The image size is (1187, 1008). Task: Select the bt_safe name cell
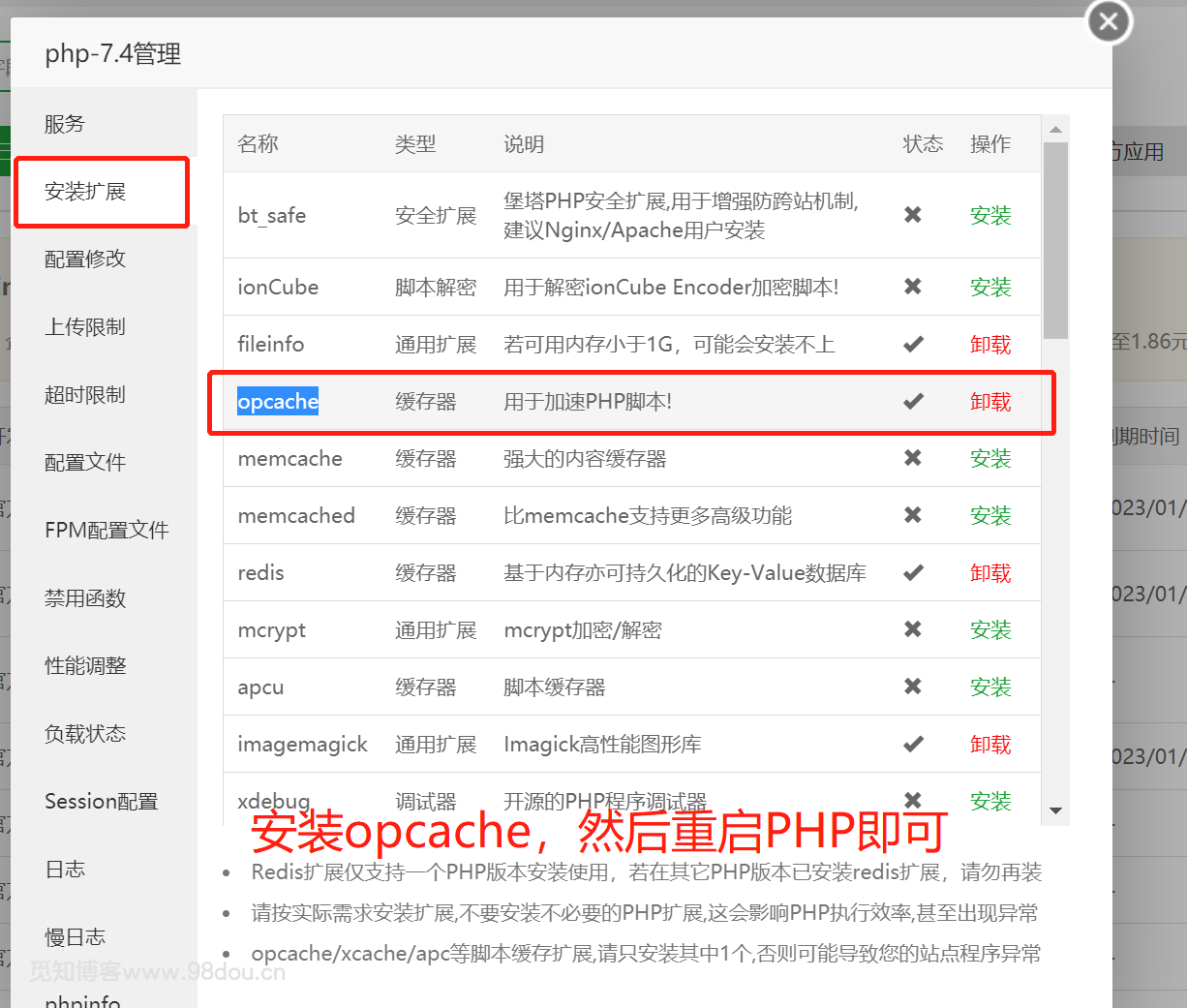click(272, 215)
